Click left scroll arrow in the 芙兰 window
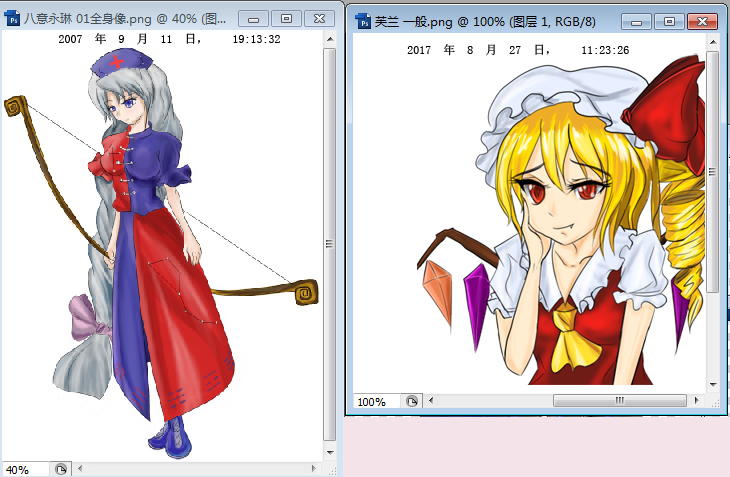 431,400
